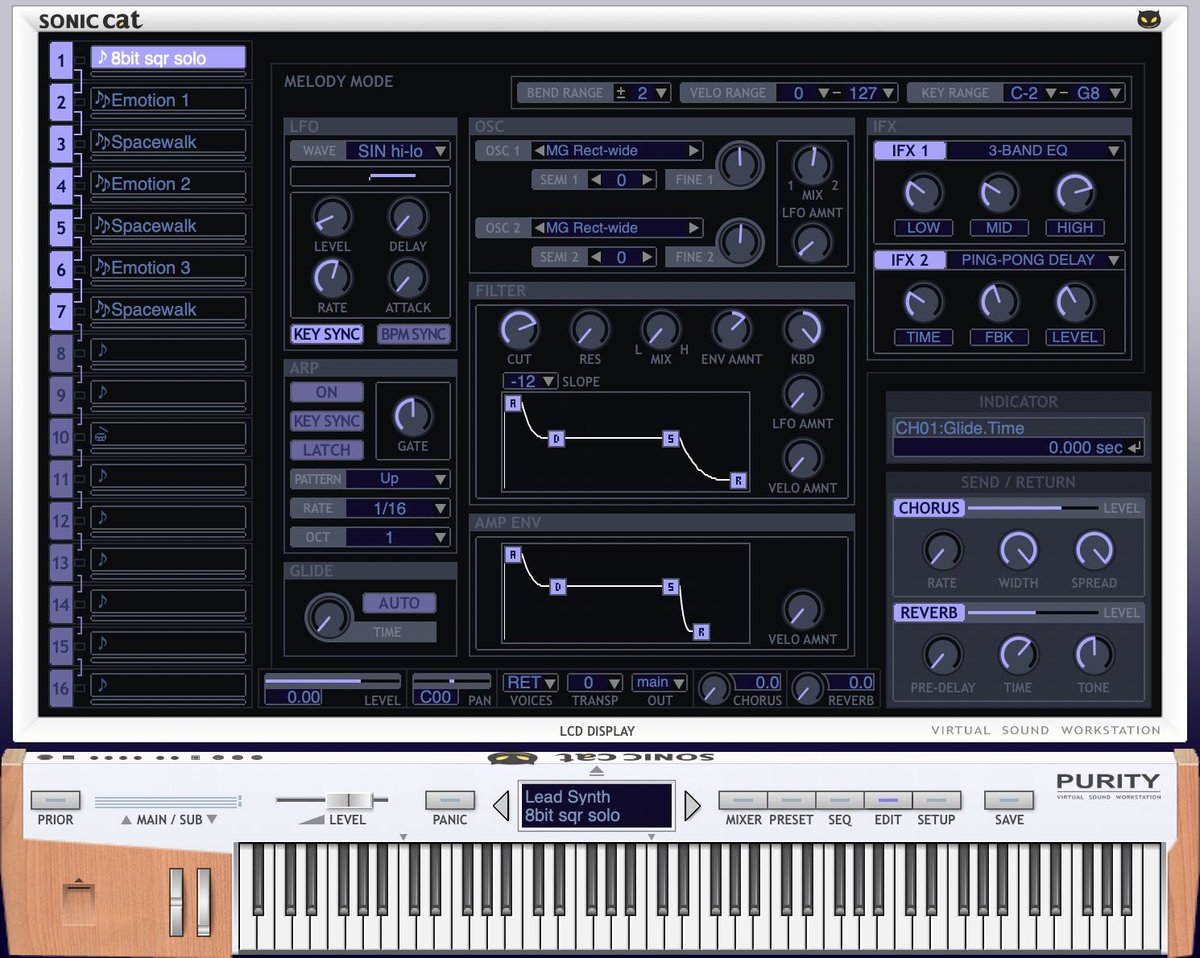The image size is (1200, 958).
Task: Toggle LFO BPM SYNC
Action: [414, 334]
